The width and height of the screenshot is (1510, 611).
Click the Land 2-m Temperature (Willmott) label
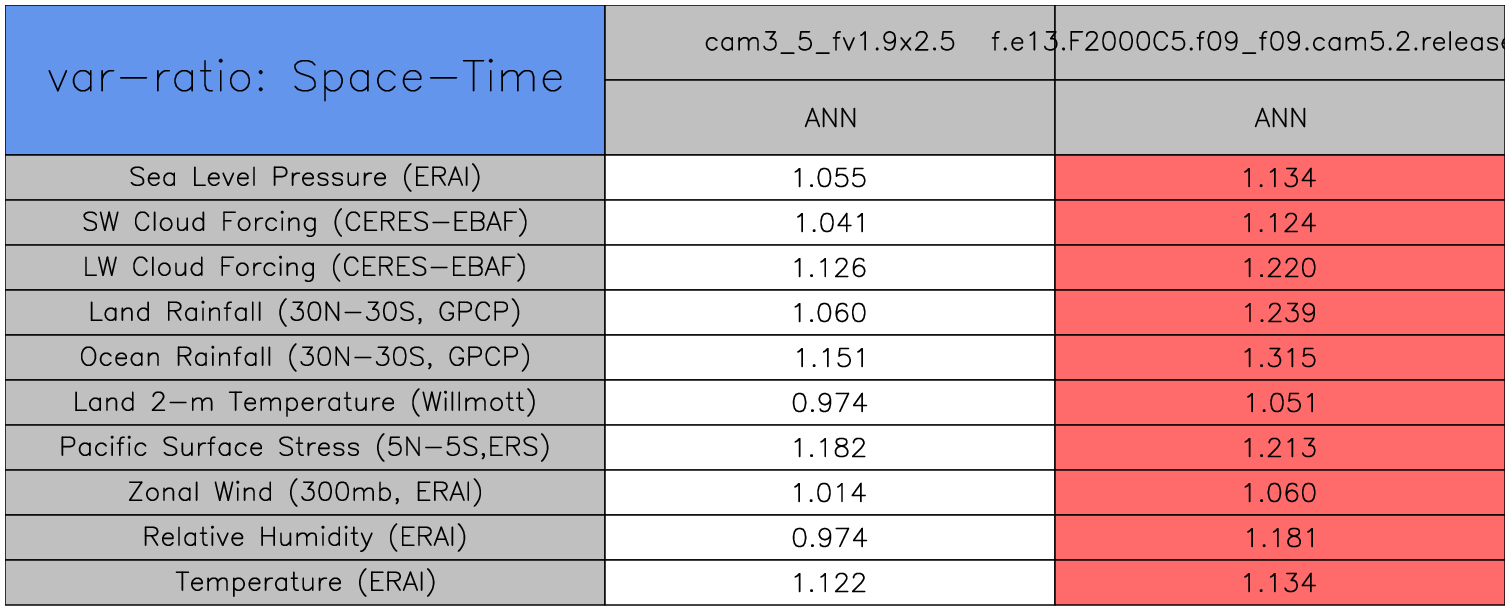point(305,402)
